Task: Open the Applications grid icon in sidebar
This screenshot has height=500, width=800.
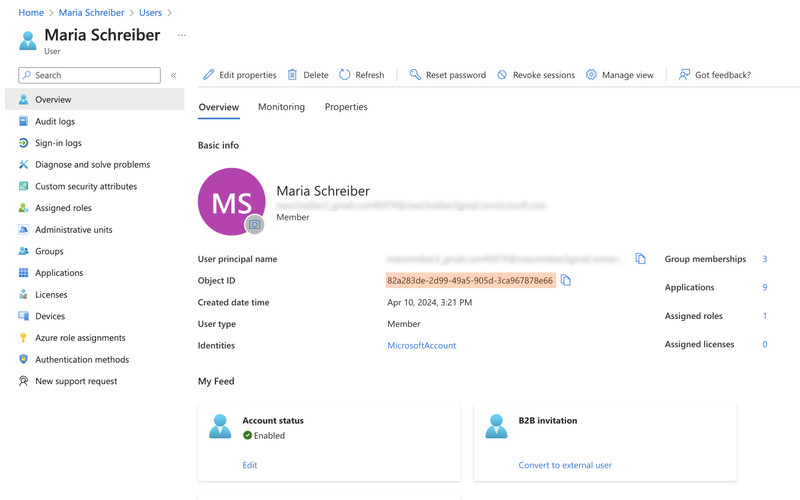Action: click(23, 272)
